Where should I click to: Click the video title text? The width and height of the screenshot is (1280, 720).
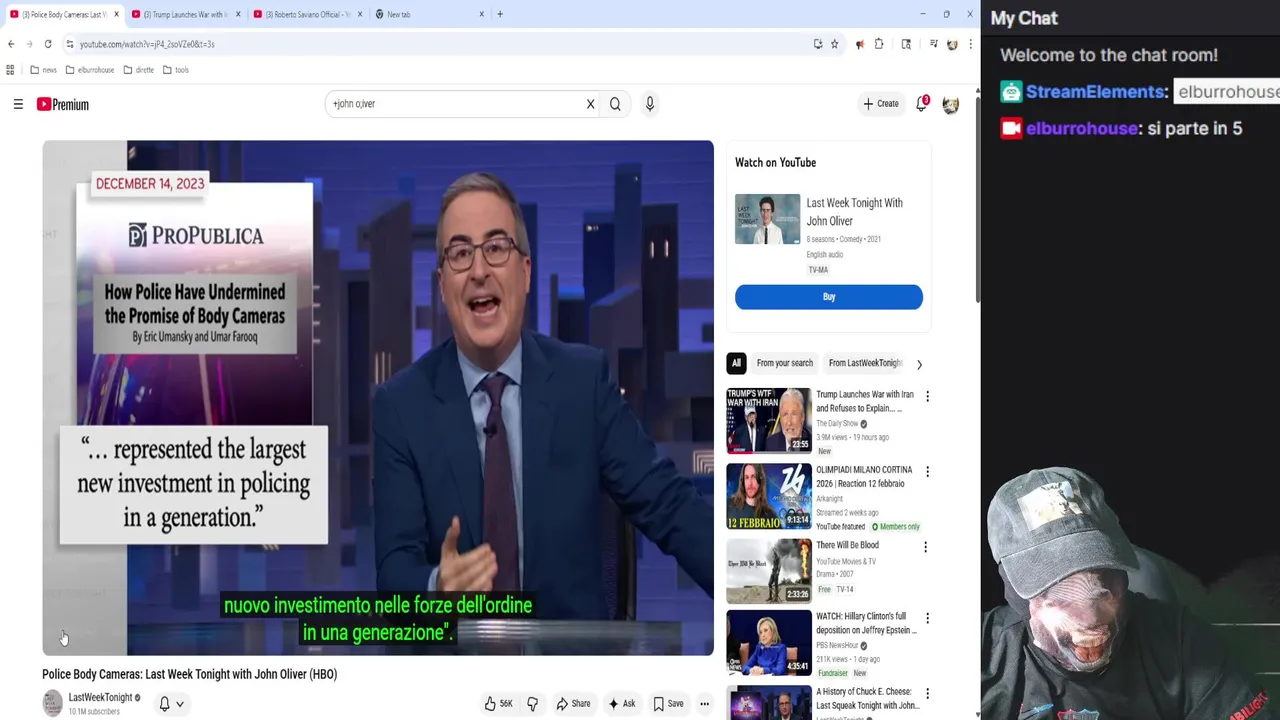point(189,674)
